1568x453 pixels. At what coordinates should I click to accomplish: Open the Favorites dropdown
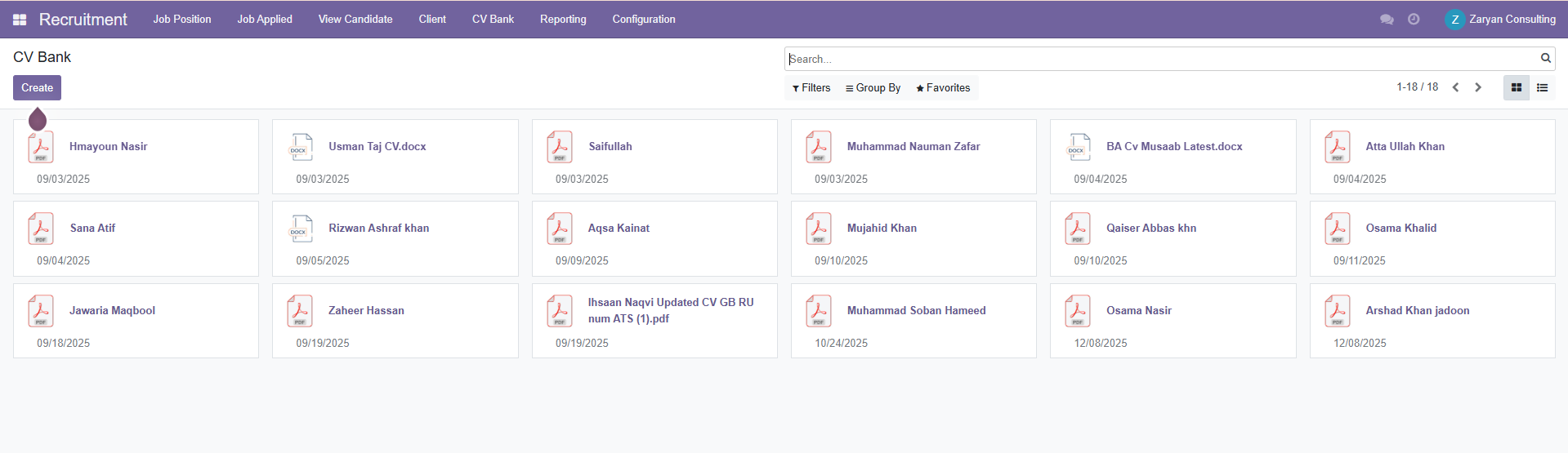[943, 88]
